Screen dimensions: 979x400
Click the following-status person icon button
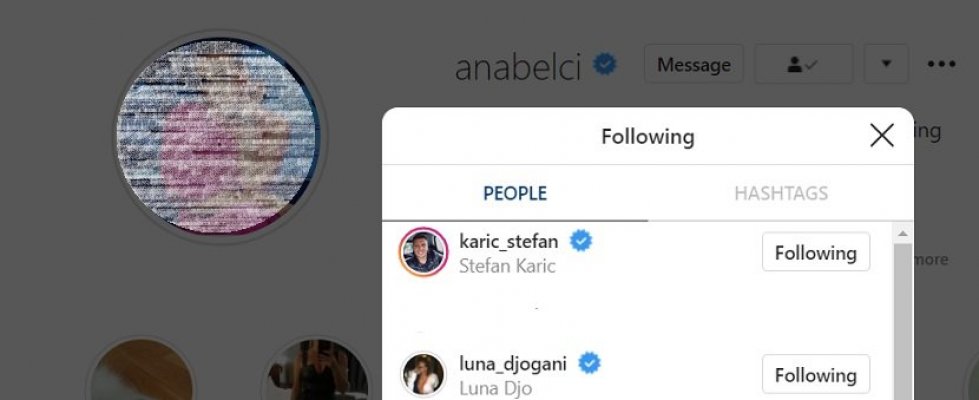803,65
